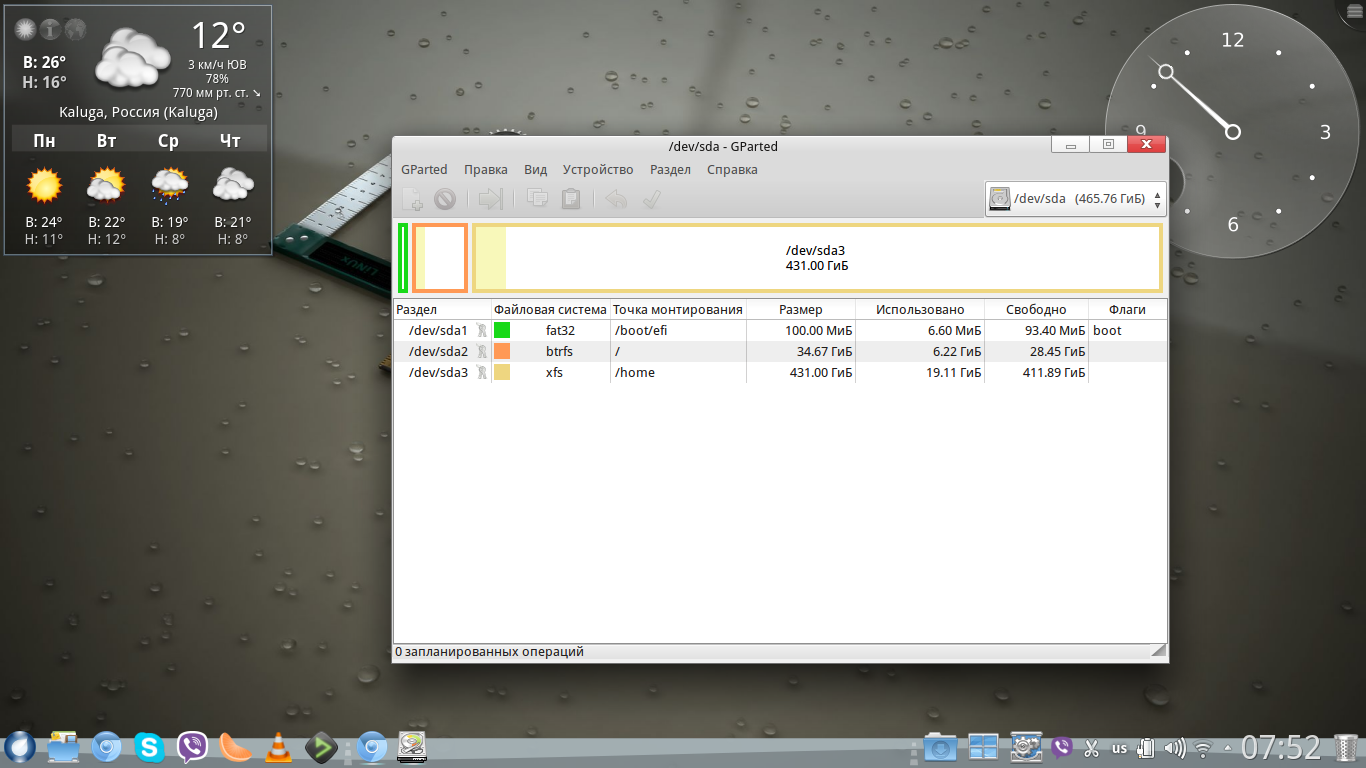
Task: Click the key icon in the /dev/sda3 row
Action: [481, 372]
